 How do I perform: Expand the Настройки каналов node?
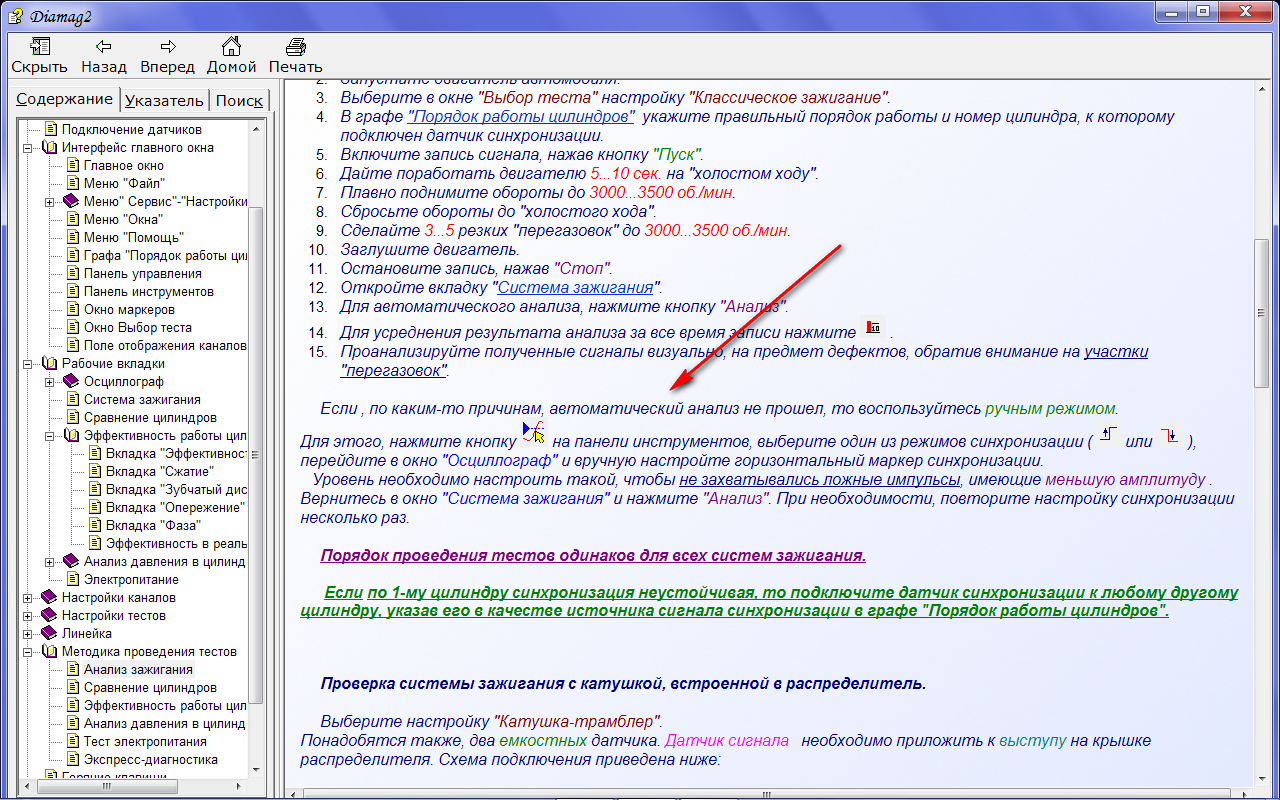(x=29, y=598)
